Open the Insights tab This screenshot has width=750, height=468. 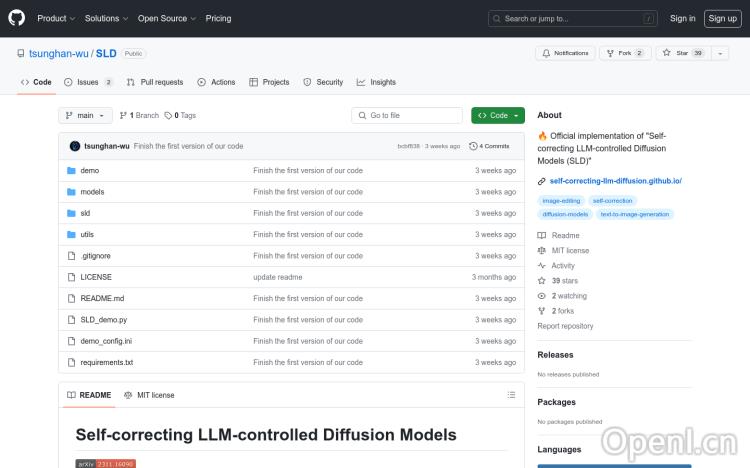[376, 82]
